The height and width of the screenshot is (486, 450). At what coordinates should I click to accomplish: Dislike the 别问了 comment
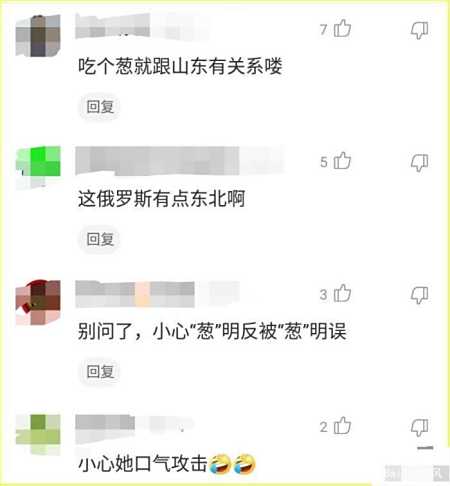pyautogui.click(x=419, y=295)
